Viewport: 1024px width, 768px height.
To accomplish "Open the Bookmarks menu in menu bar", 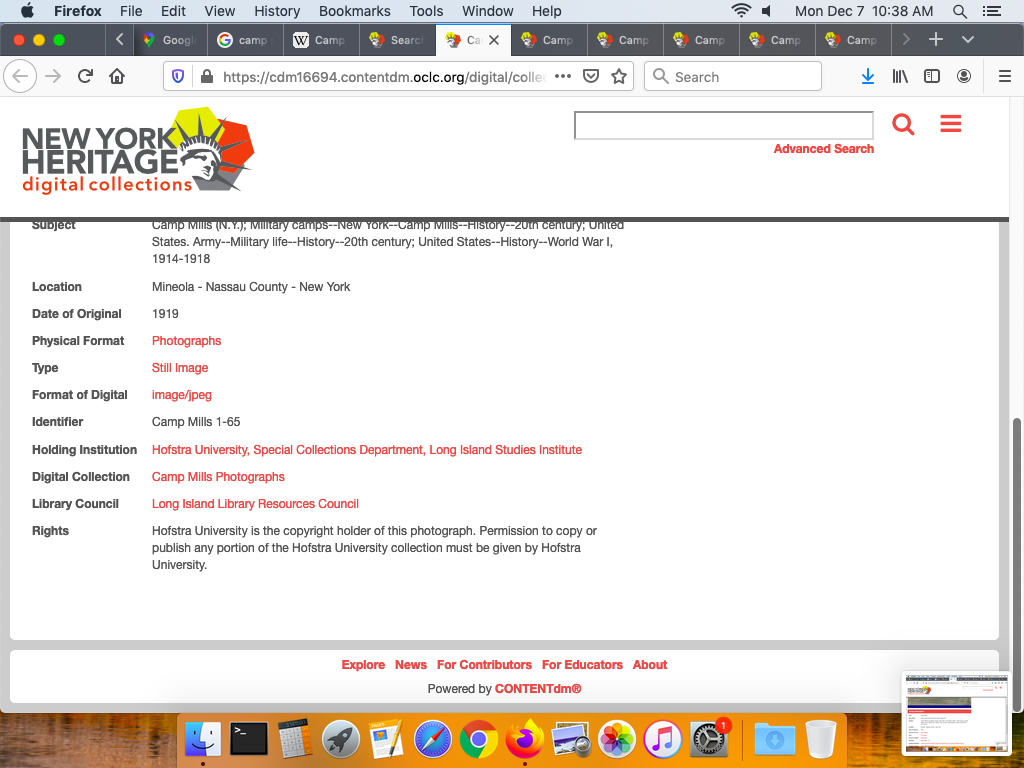I will pos(354,11).
